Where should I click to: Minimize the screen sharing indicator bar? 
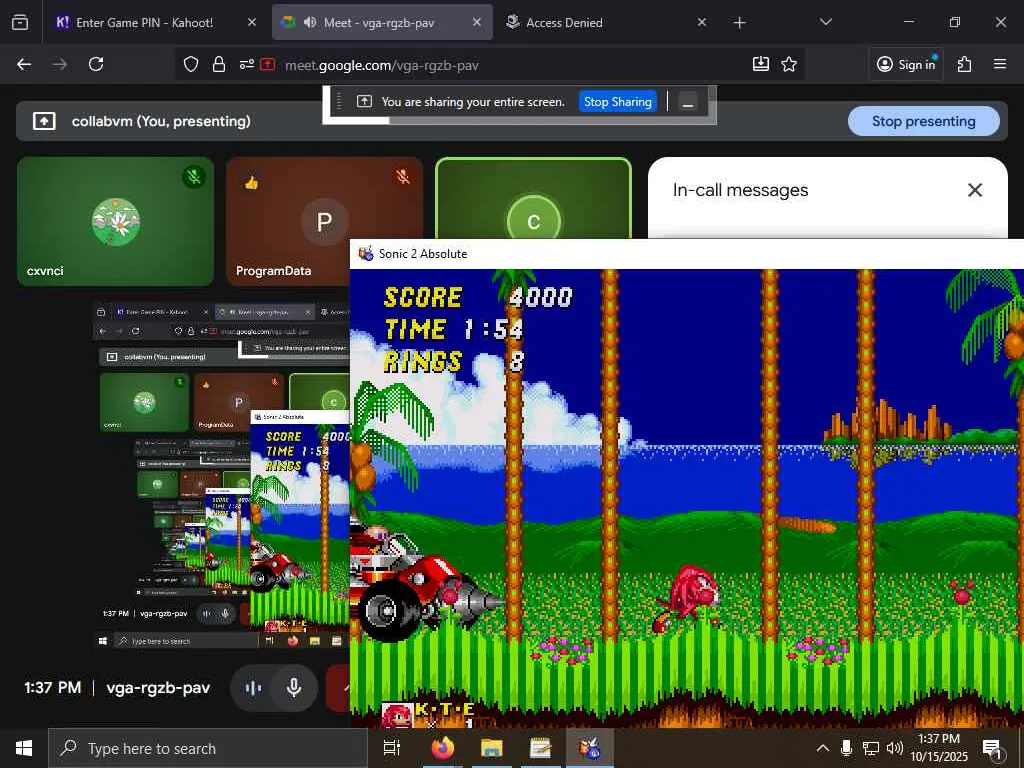687,103
